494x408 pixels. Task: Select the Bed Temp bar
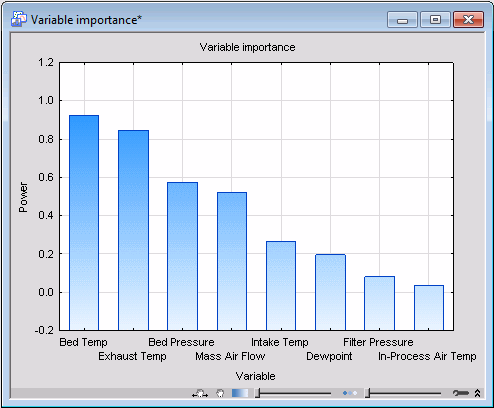tap(84, 223)
